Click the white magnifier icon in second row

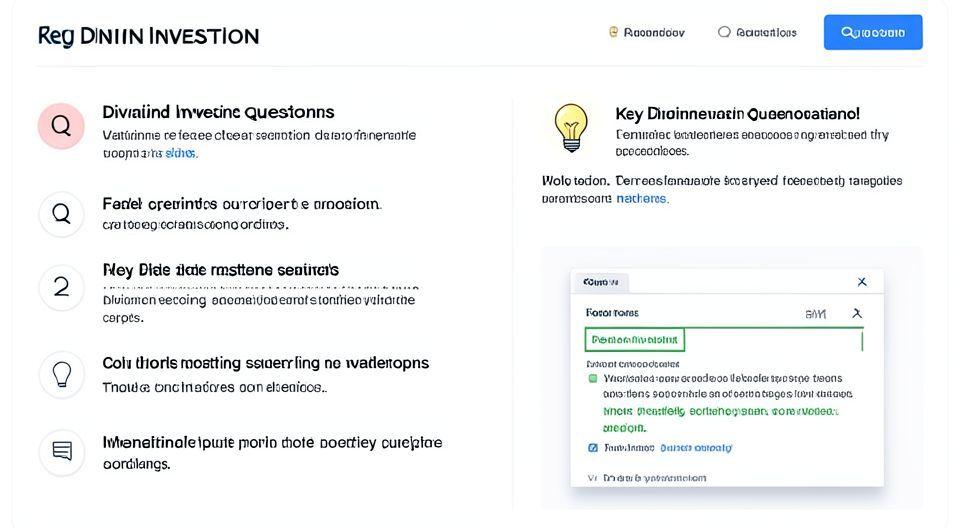[61, 213]
